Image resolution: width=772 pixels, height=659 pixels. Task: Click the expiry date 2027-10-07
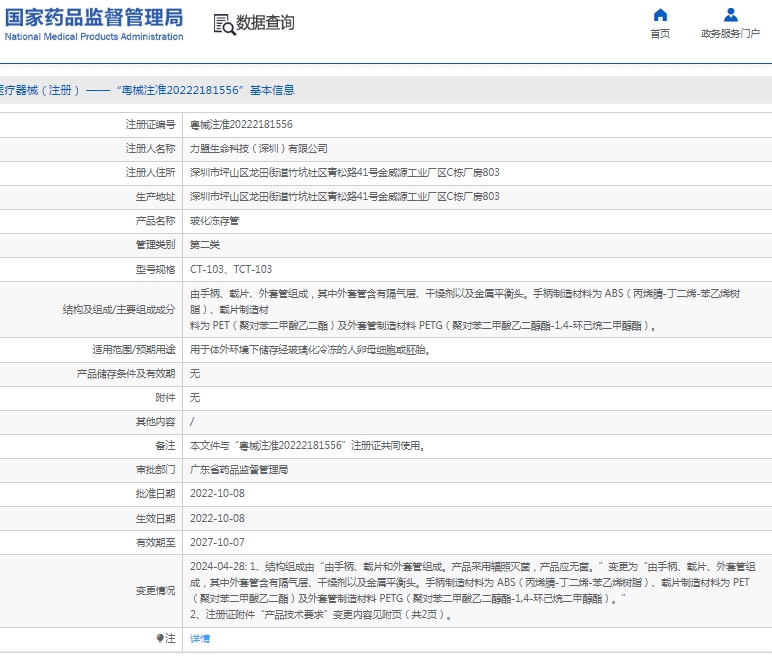[217, 542]
